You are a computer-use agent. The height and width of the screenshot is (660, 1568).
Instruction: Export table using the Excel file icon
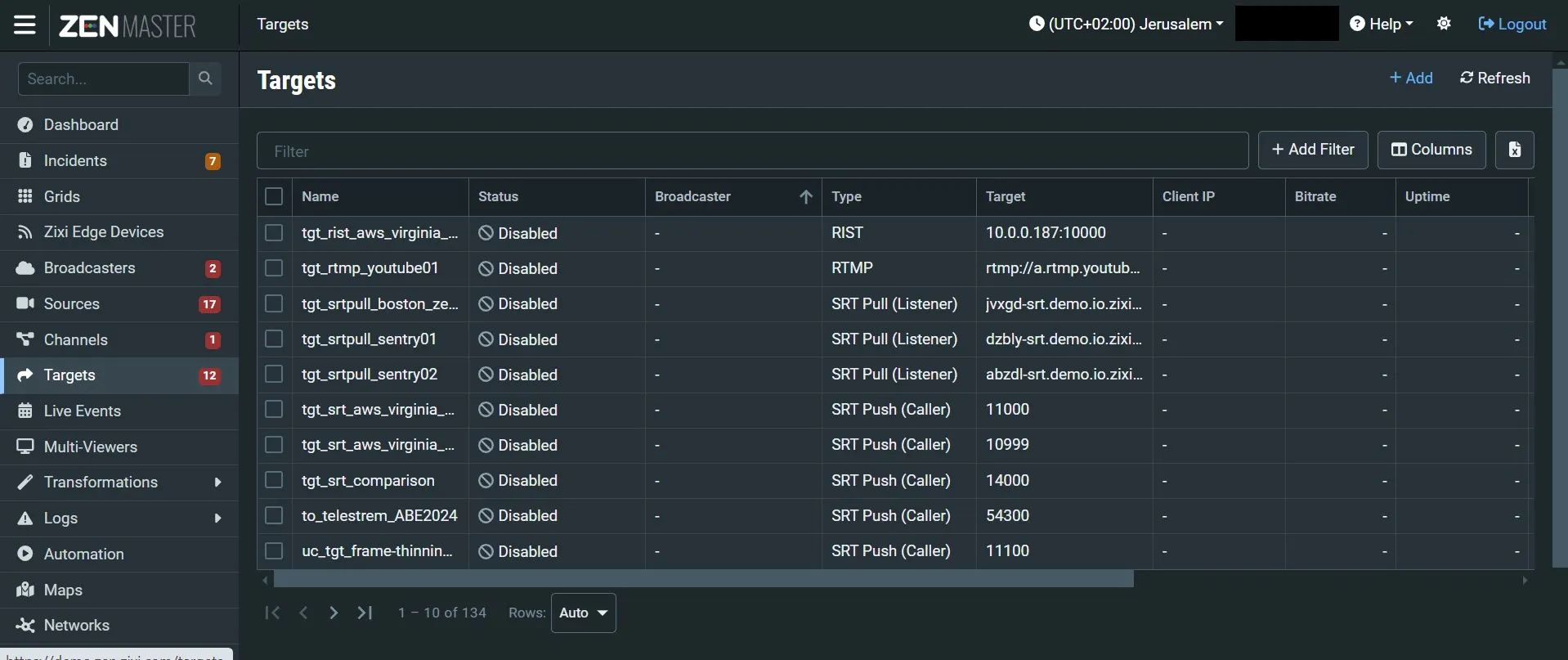tap(1515, 150)
